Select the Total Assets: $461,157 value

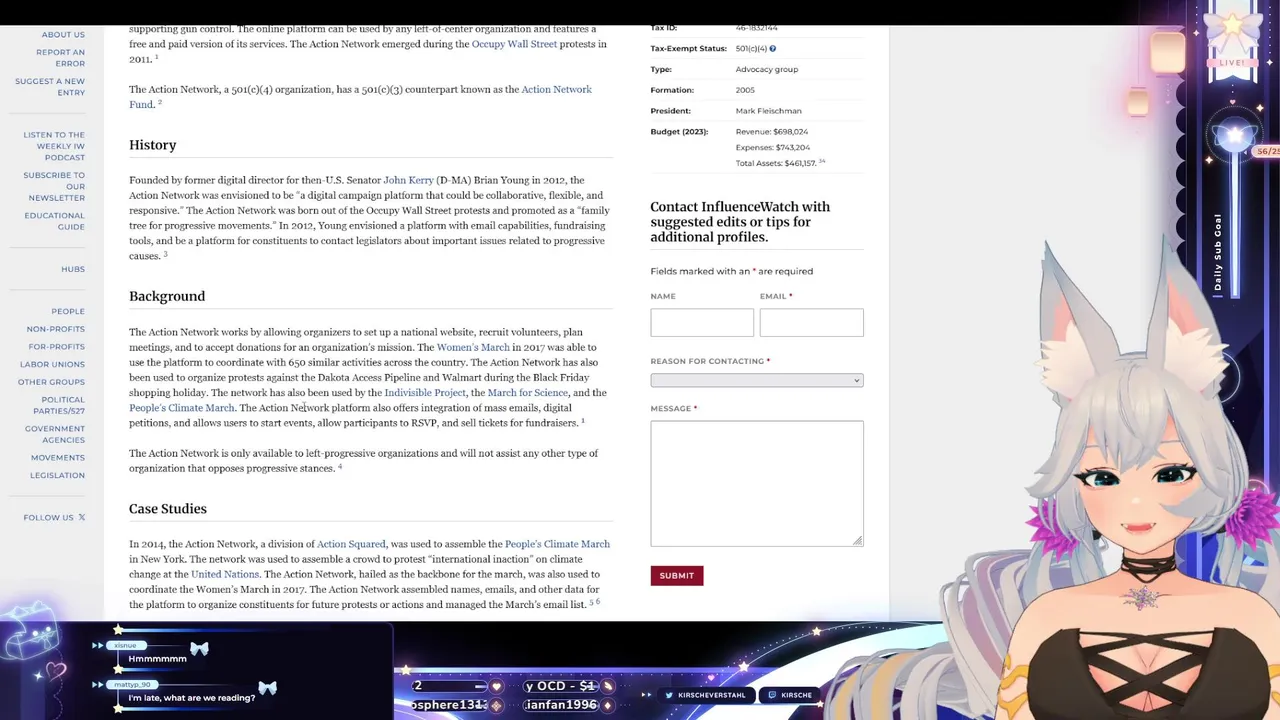pyautogui.click(x=776, y=163)
